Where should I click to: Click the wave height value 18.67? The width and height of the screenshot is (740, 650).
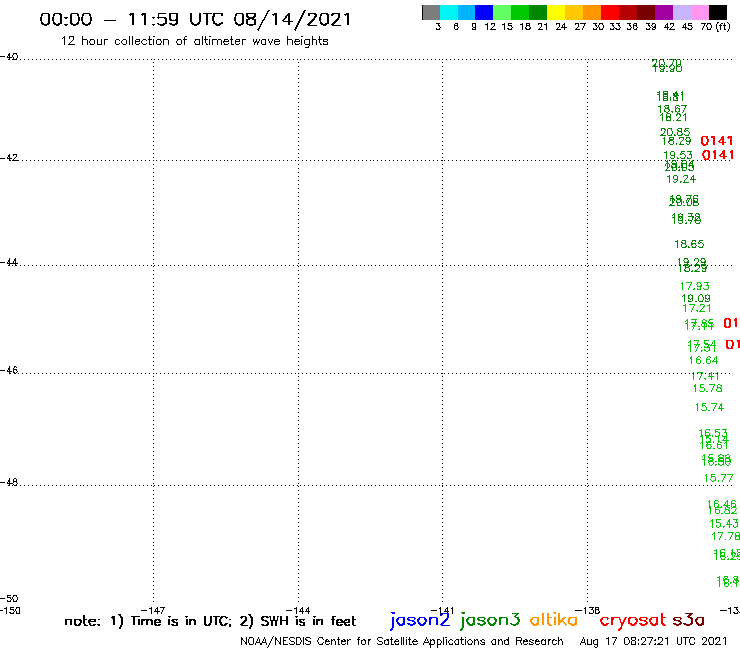(x=672, y=109)
